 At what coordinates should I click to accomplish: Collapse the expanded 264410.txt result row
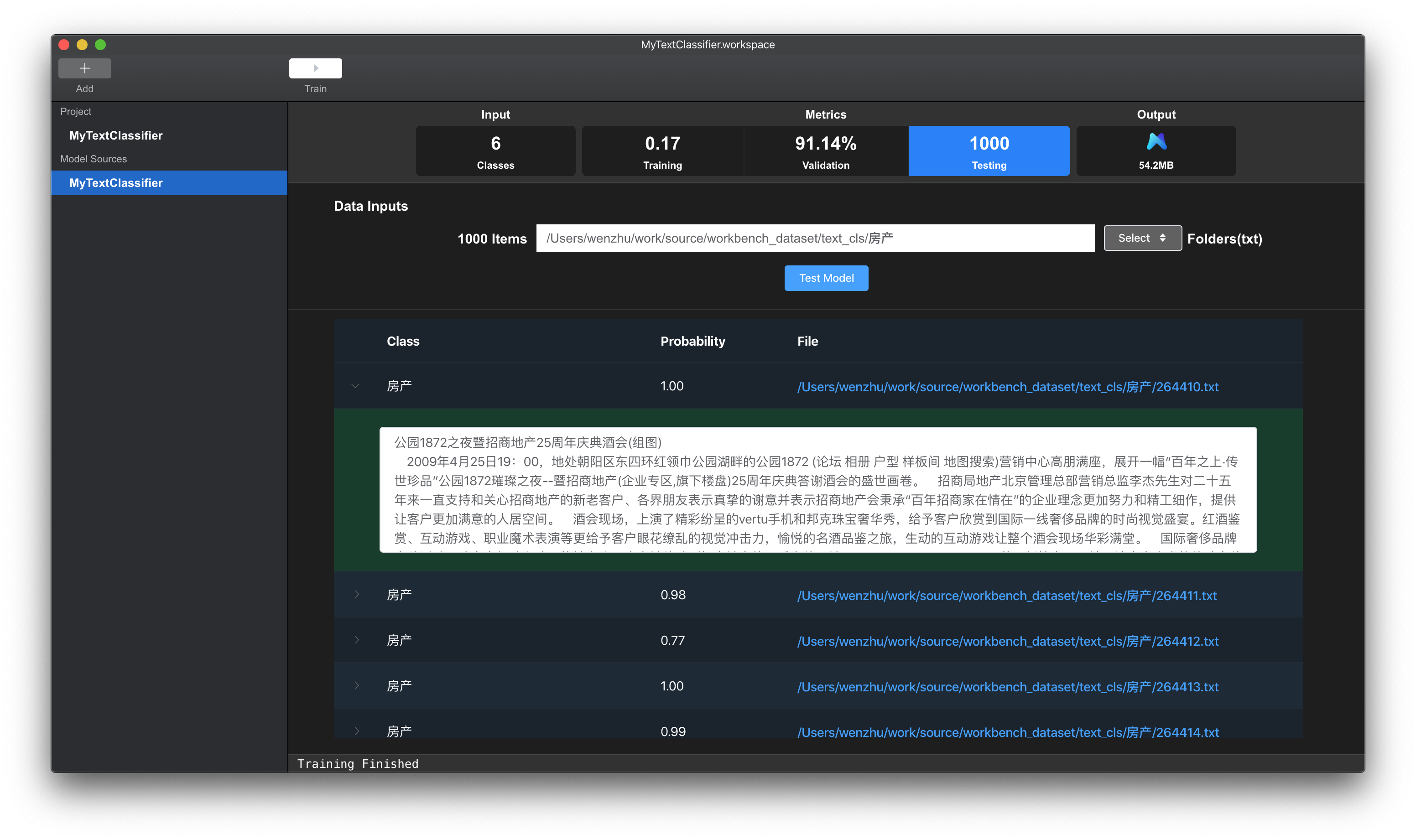tap(355, 386)
